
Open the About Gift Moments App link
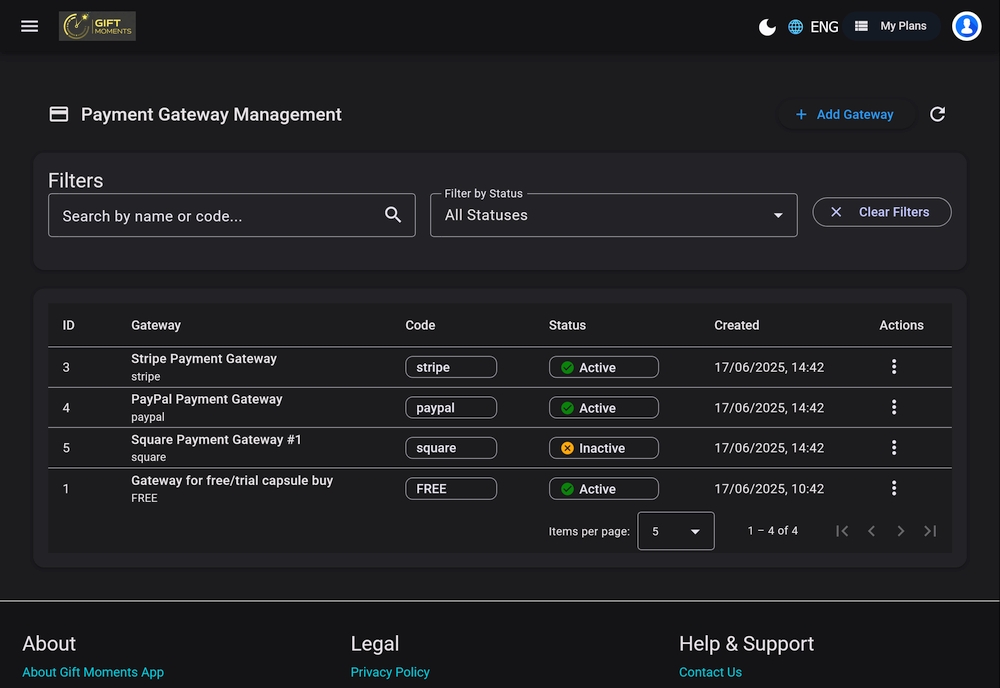click(93, 672)
